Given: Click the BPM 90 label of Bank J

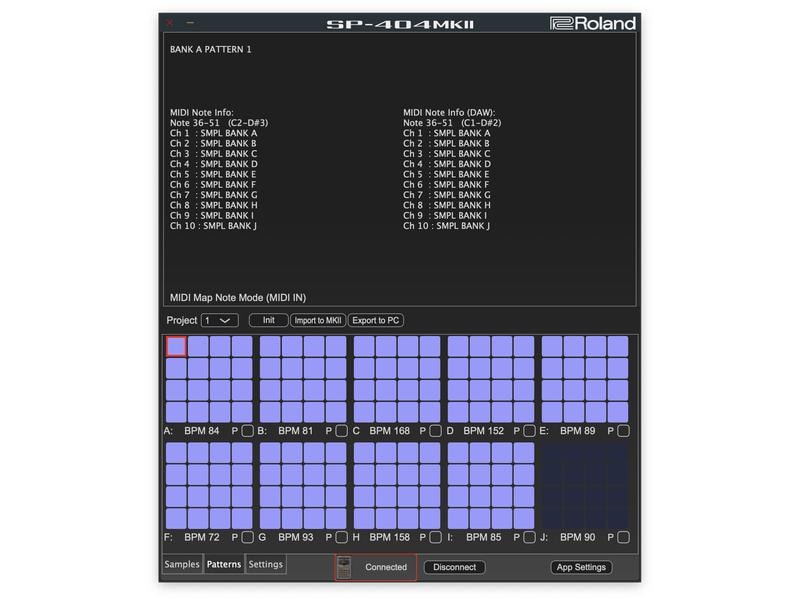Looking at the screenshot, I should (x=578, y=537).
